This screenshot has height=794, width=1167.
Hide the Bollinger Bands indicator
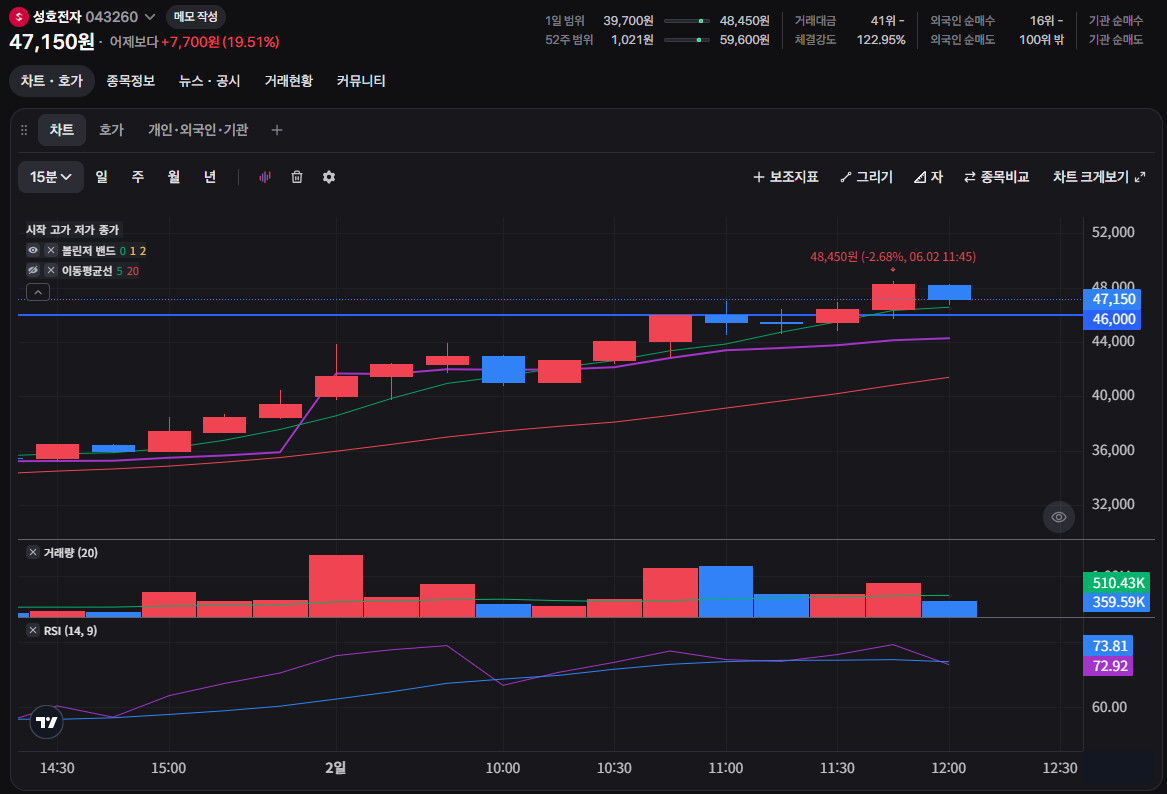[33, 250]
